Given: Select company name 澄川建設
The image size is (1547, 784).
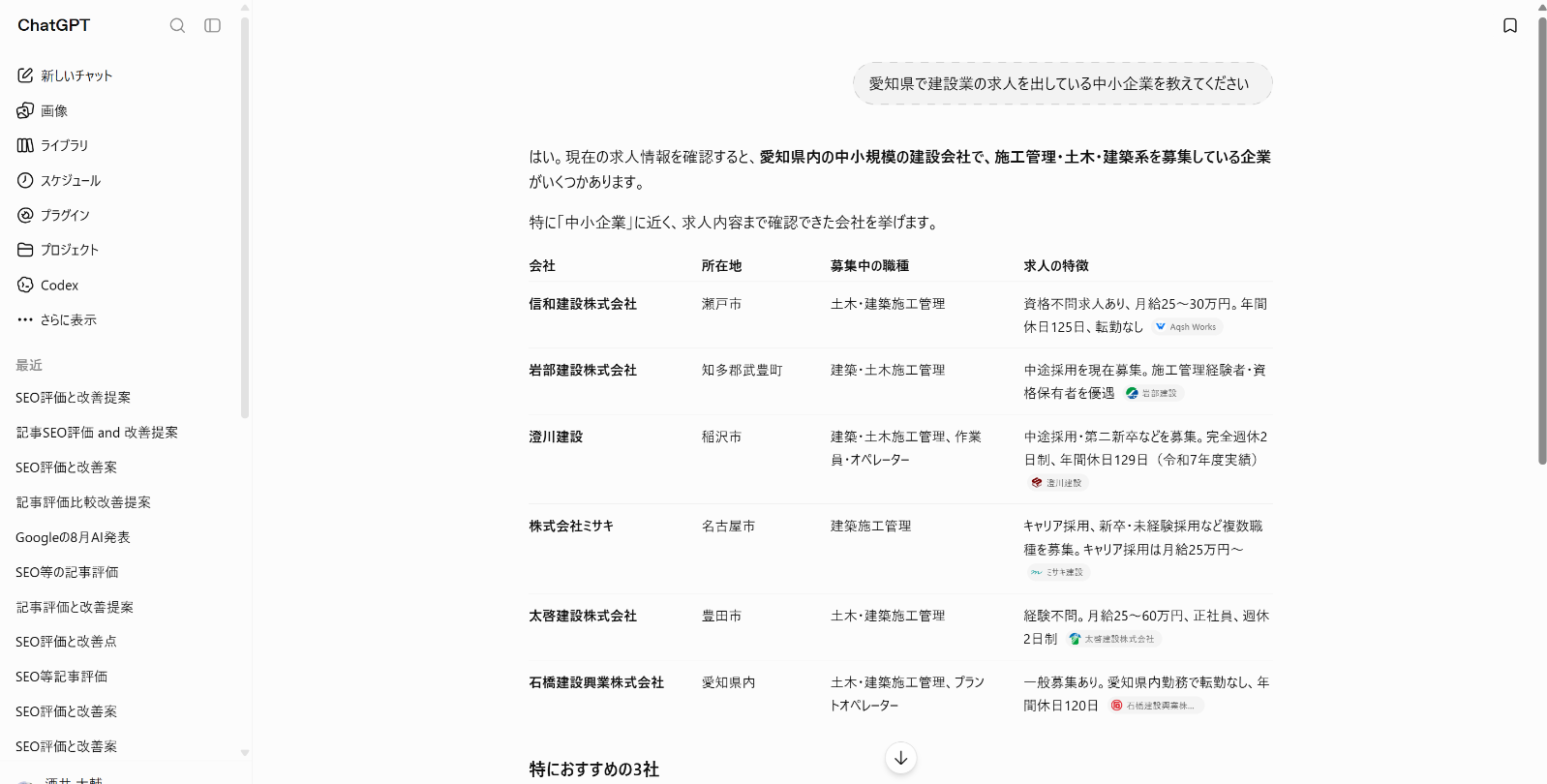Looking at the screenshot, I should click(556, 437).
